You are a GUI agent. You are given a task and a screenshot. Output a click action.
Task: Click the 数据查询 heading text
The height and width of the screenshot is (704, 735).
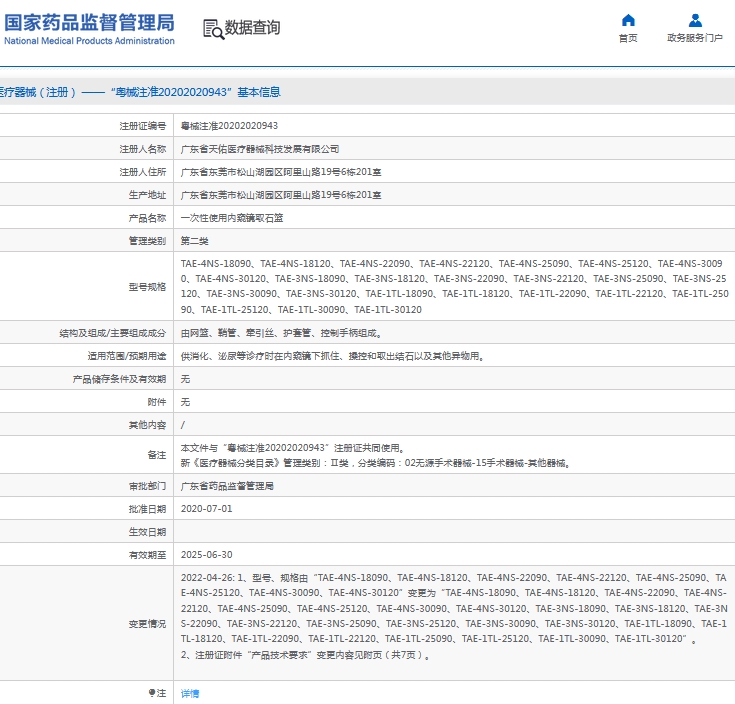tap(252, 28)
